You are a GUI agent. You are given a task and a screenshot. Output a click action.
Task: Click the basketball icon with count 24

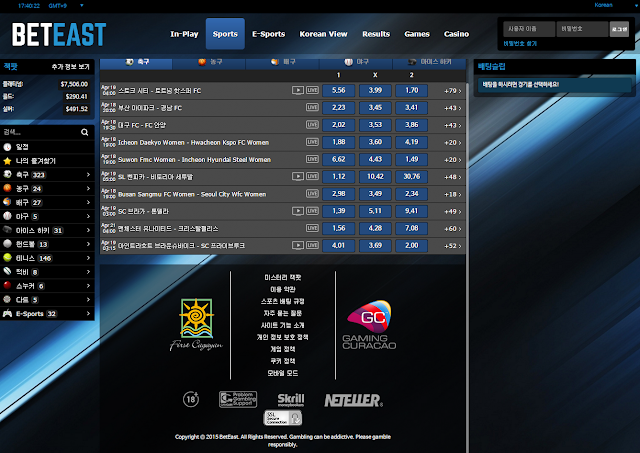click(x=7, y=188)
